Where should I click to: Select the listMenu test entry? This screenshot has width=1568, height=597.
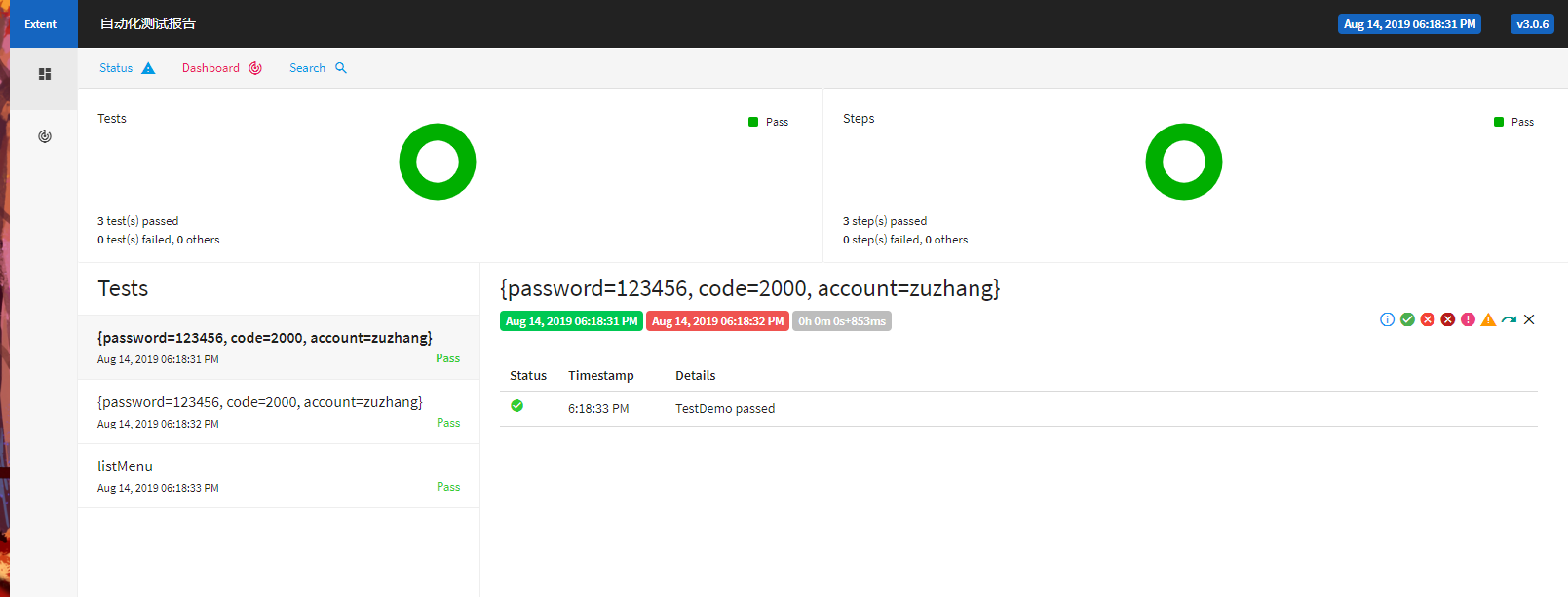tap(279, 476)
